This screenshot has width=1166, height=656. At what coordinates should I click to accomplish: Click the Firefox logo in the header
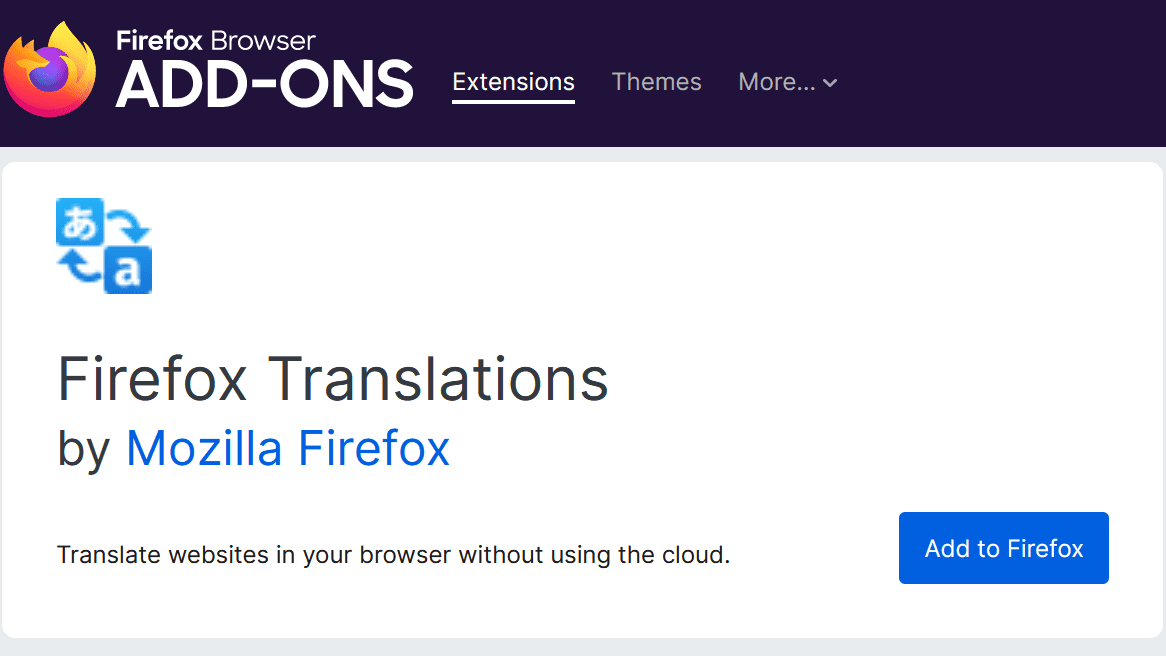pos(50,70)
